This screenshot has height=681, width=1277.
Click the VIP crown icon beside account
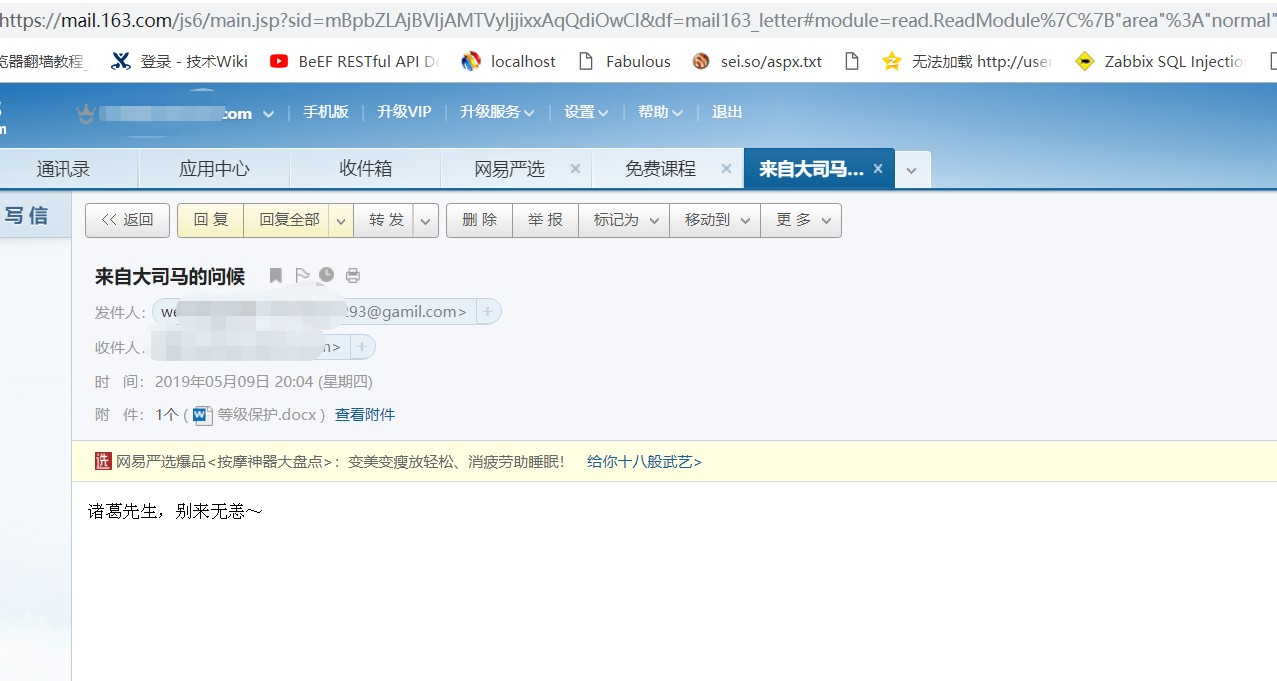(x=87, y=114)
